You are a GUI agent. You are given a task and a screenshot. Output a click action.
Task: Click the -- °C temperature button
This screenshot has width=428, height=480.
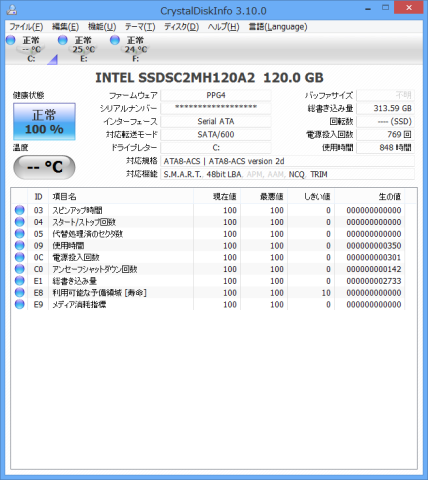click(x=44, y=167)
